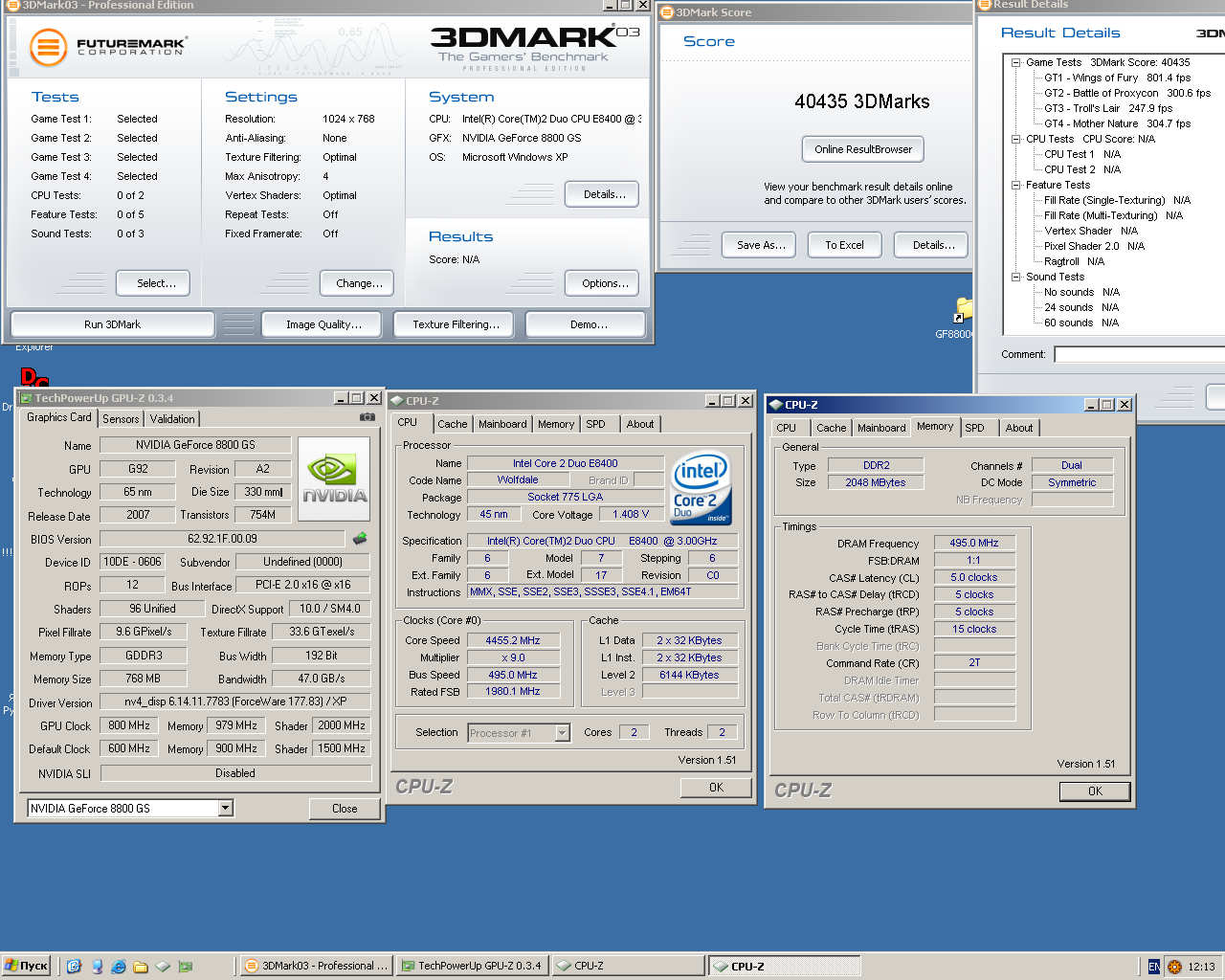Click the Intel Core 2 Duo logo
This screenshot has height=980, width=1225.
(x=702, y=488)
